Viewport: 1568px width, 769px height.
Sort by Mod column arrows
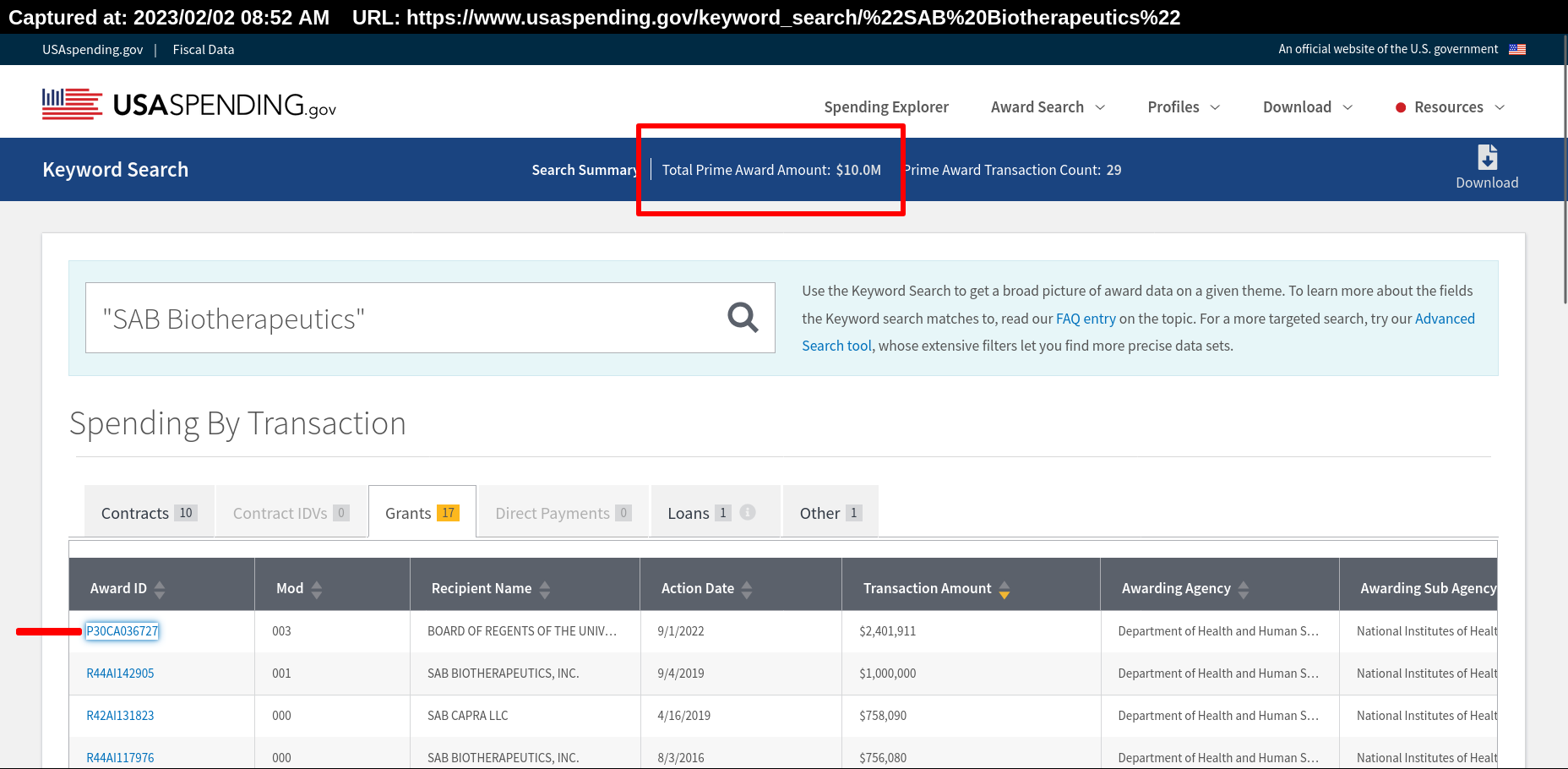pyautogui.click(x=317, y=589)
